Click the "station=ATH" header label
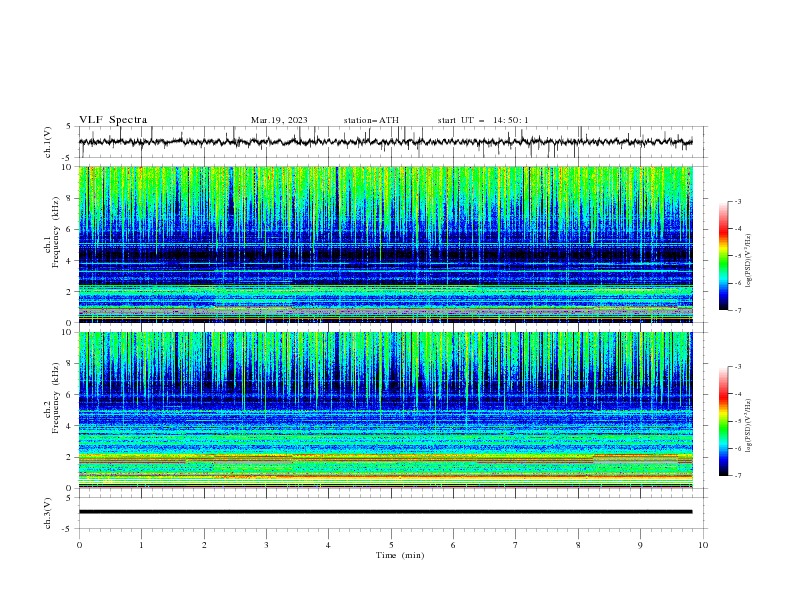 371,120
